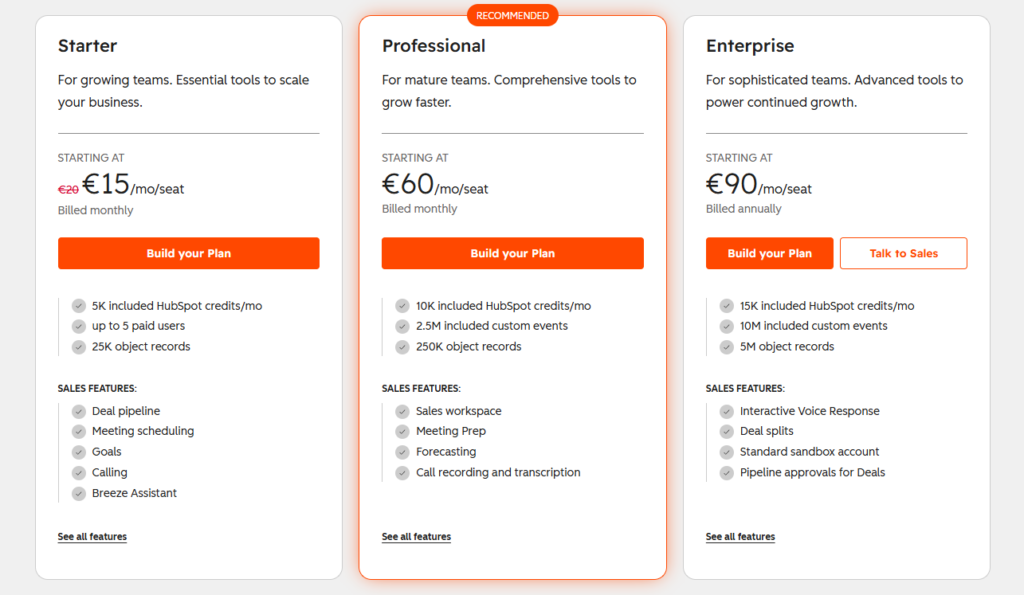Open See all features for Starter

pyautogui.click(x=92, y=537)
